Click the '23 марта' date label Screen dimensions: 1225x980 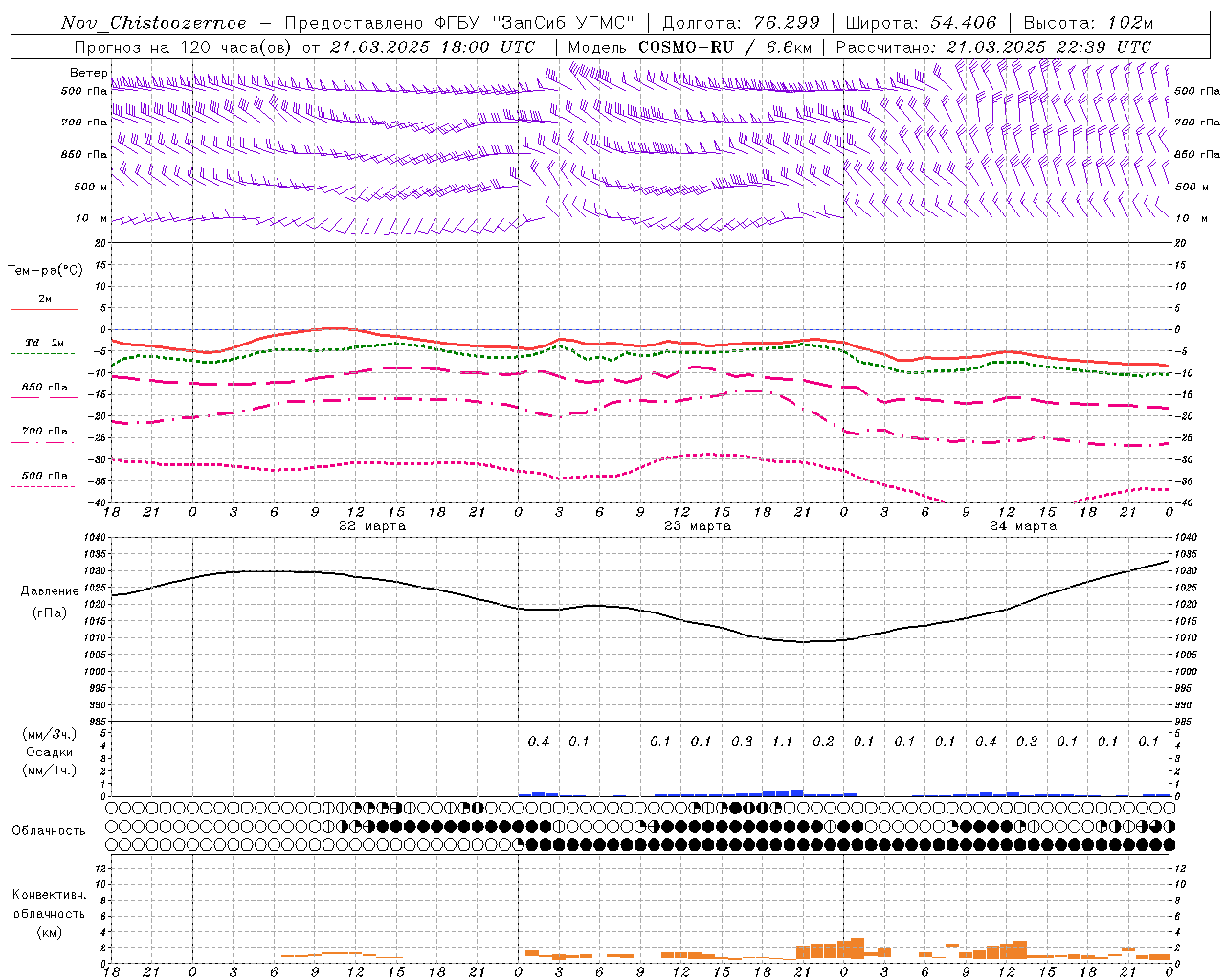698,525
